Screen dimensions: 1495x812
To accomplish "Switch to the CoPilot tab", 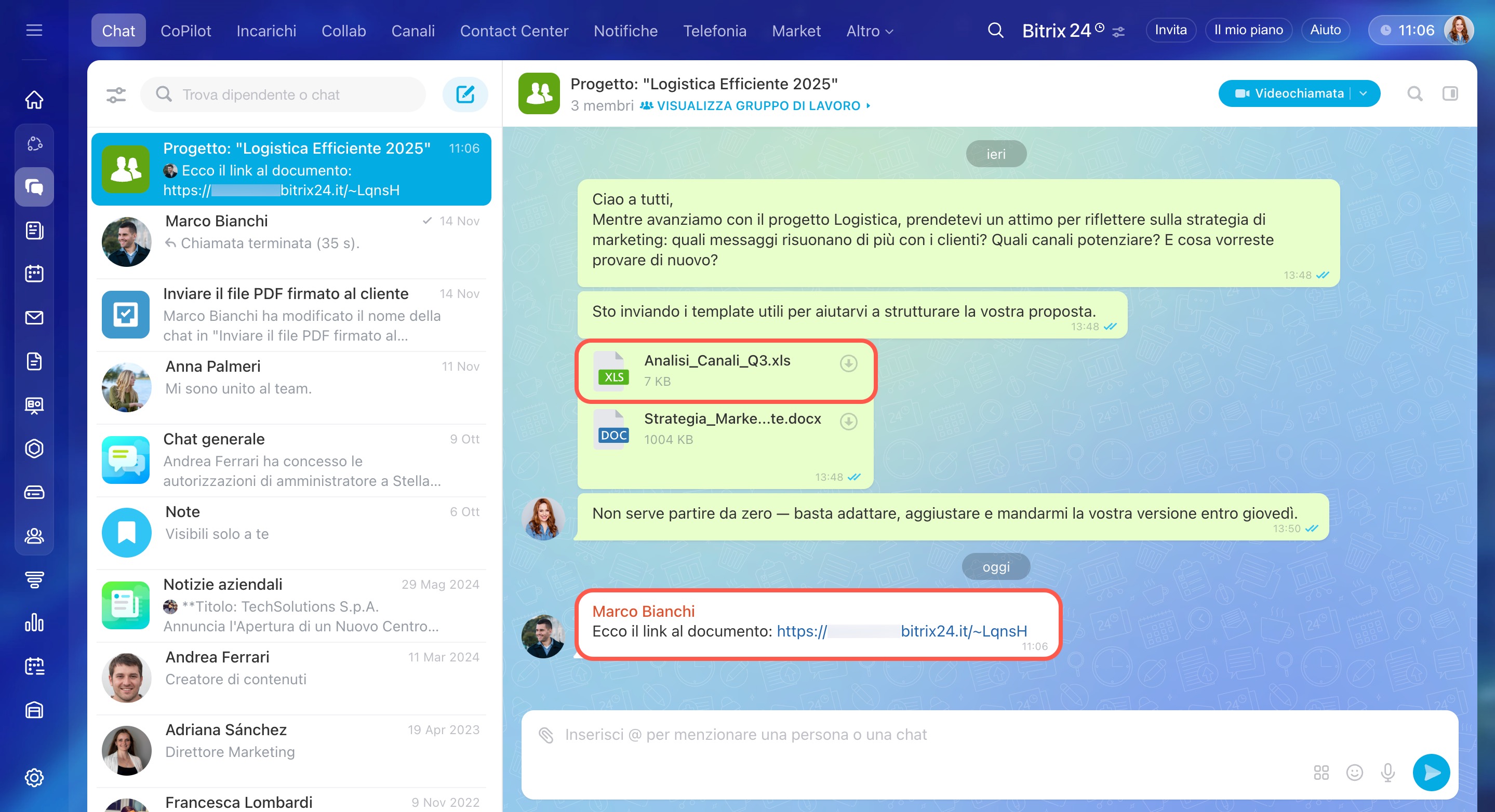I will 186,31.
